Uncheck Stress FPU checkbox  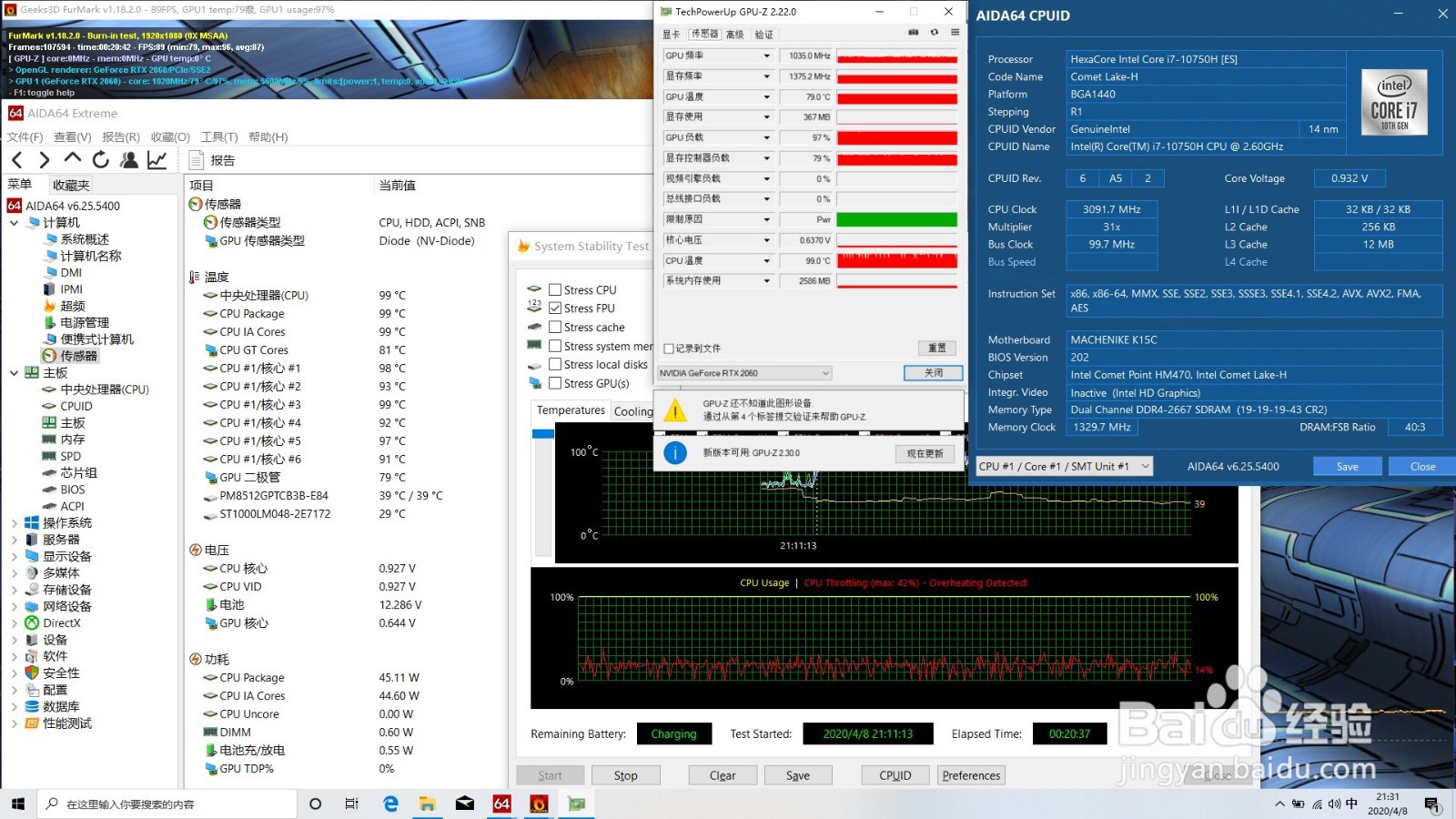click(555, 308)
